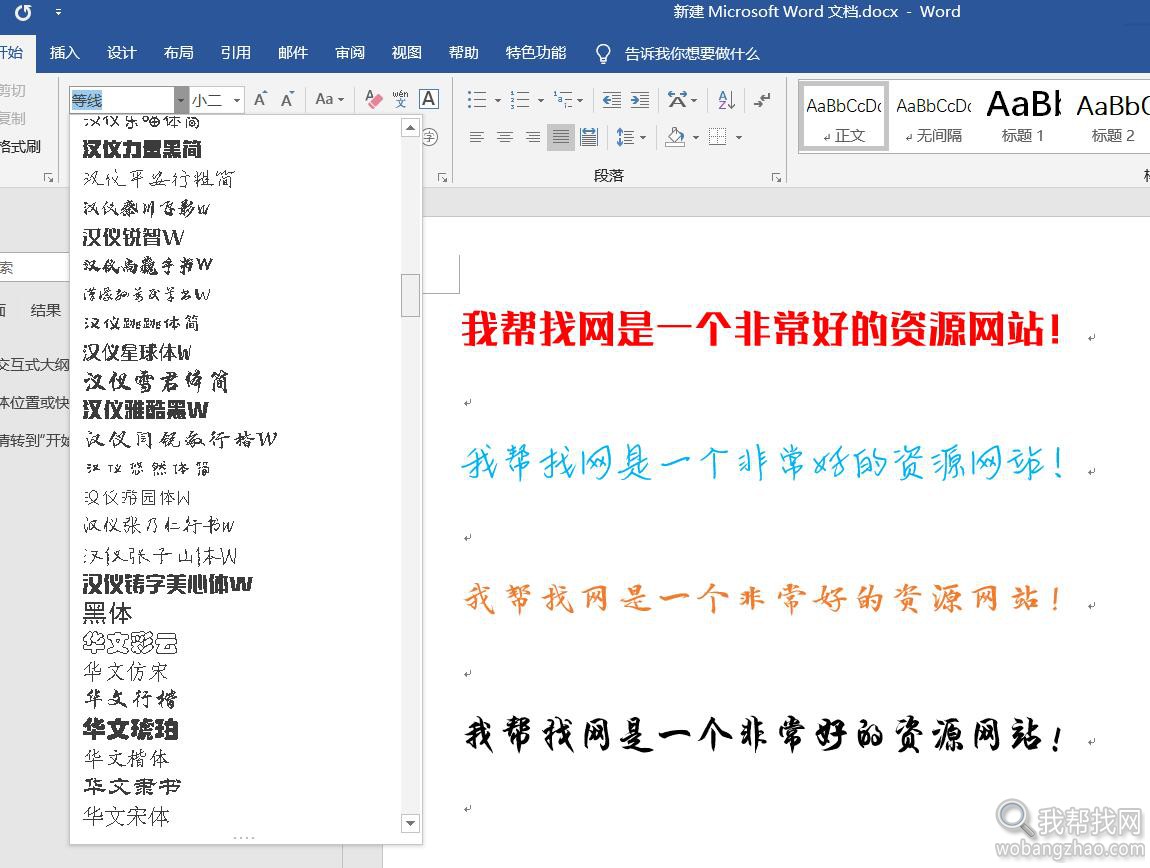Click the font list scroll-up arrow
The width and height of the screenshot is (1150, 868).
pyautogui.click(x=411, y=128)
